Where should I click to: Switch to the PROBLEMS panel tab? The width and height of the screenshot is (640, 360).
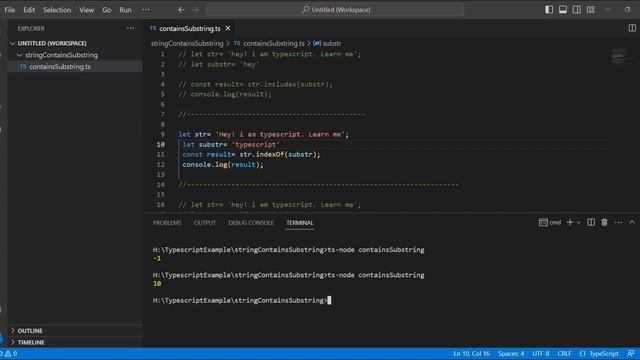[x=167, y=223]
